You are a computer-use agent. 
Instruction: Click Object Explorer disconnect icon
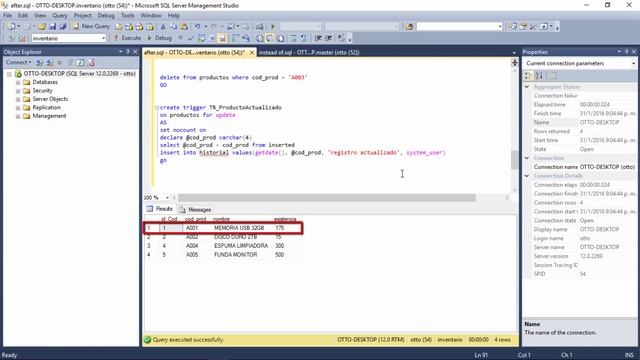coord(50,62)
